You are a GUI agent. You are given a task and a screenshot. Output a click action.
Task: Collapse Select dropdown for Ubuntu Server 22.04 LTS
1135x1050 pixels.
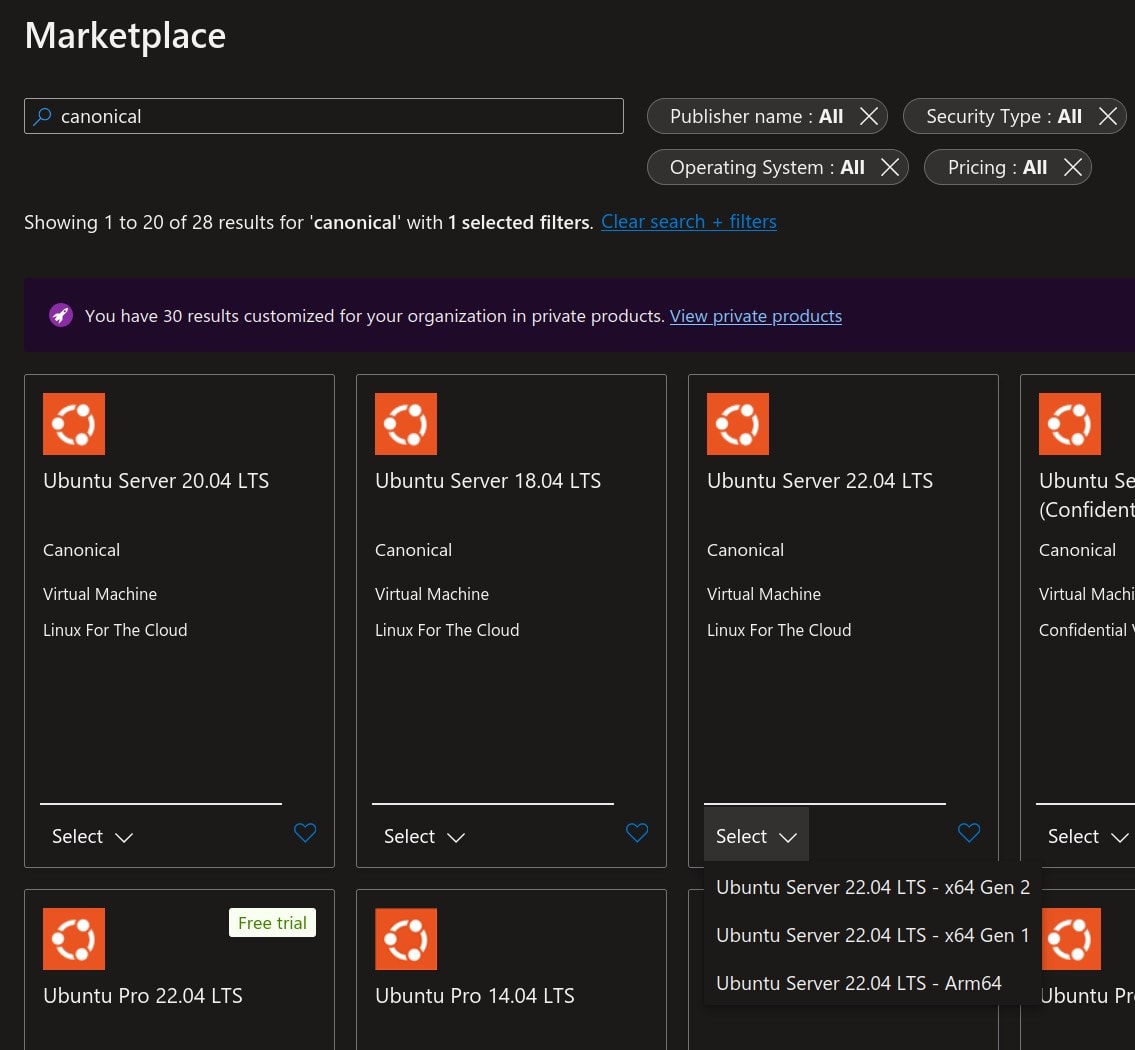pyautogui.click(x=756, y=836)
